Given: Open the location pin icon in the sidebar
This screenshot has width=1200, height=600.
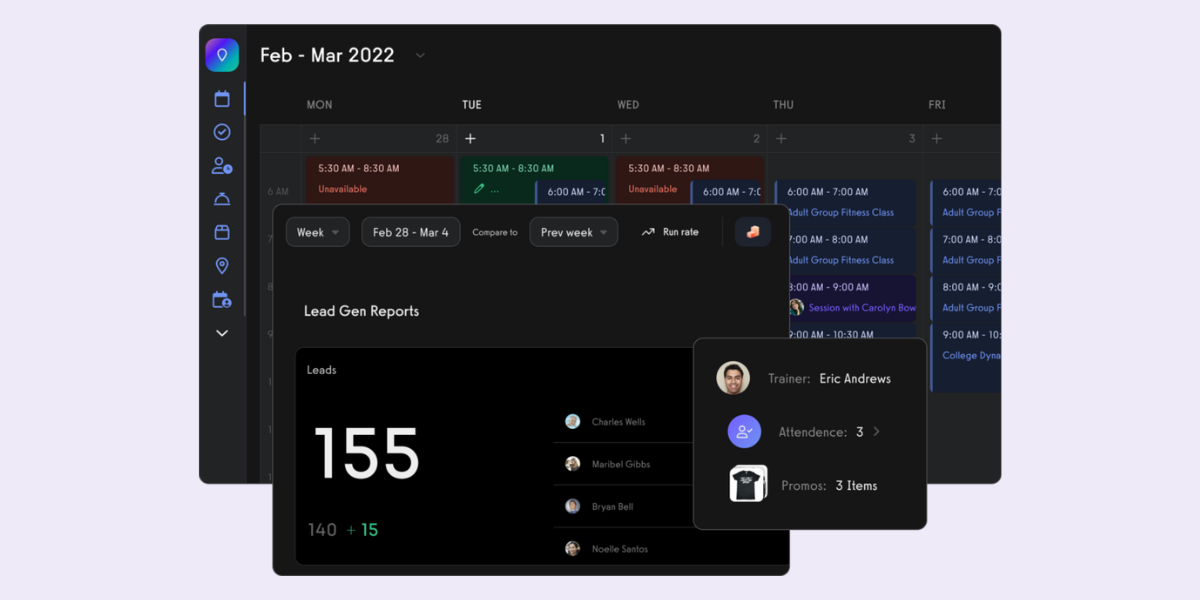Looking at the screenshot, I should [222, 265].
